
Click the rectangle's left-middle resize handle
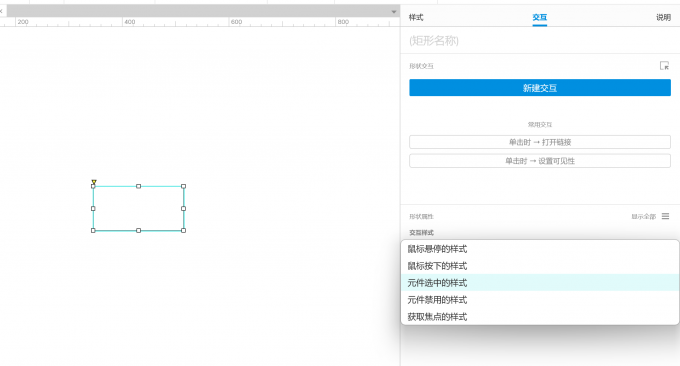[93, 208]
